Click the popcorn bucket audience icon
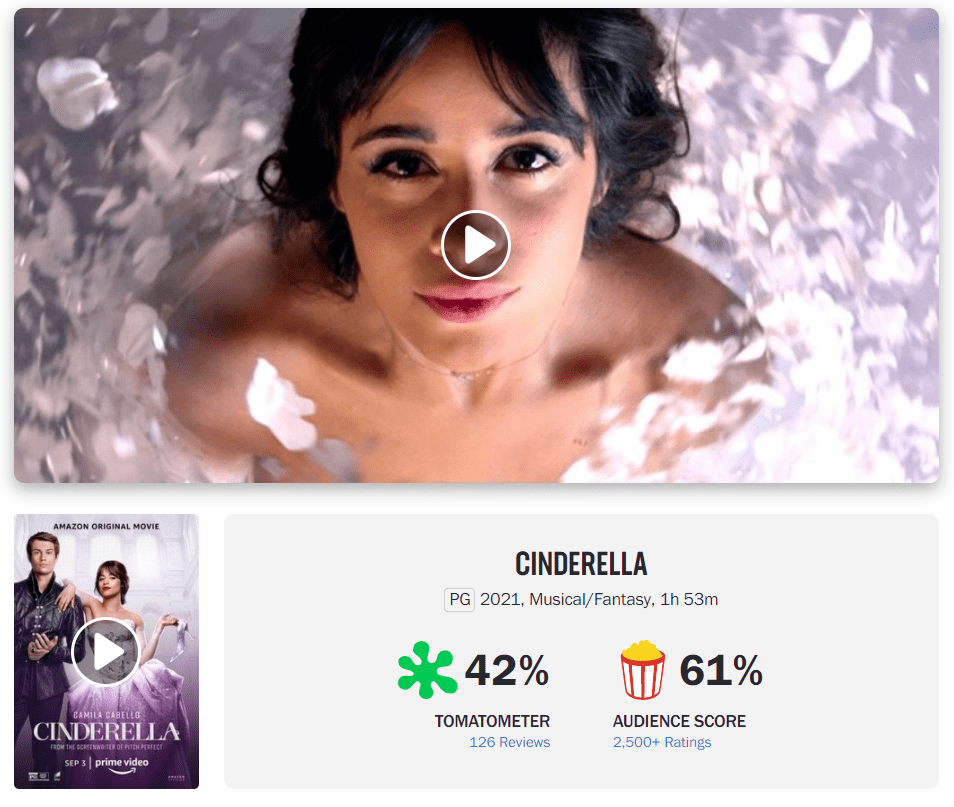954x807 pixels. click(x=642, y=669)
